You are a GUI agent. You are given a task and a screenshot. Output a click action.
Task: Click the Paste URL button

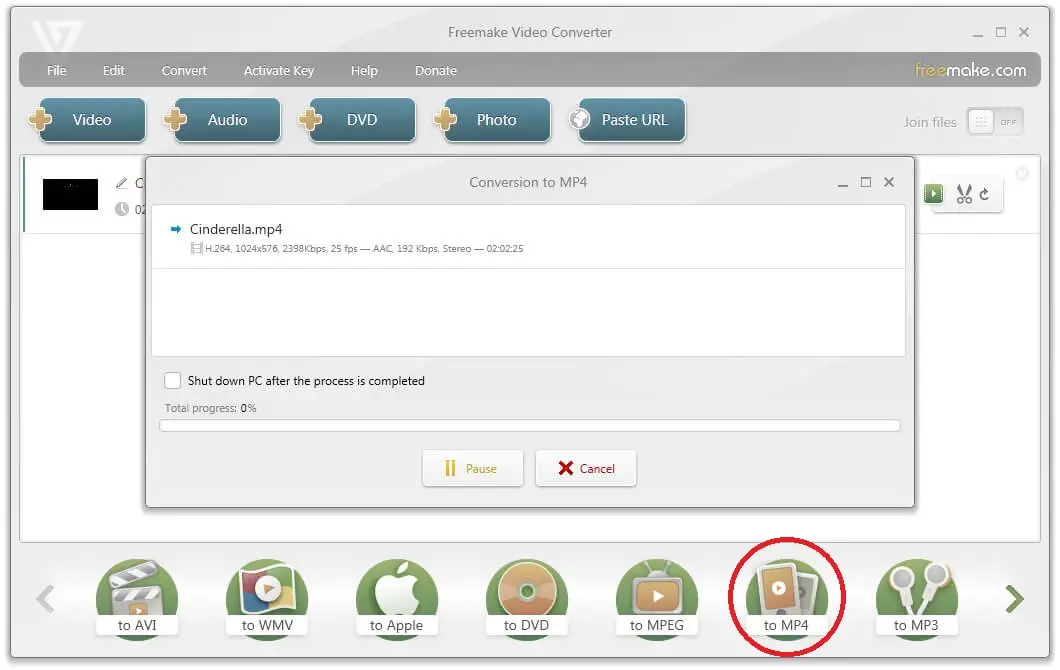[x=628, y=120]
